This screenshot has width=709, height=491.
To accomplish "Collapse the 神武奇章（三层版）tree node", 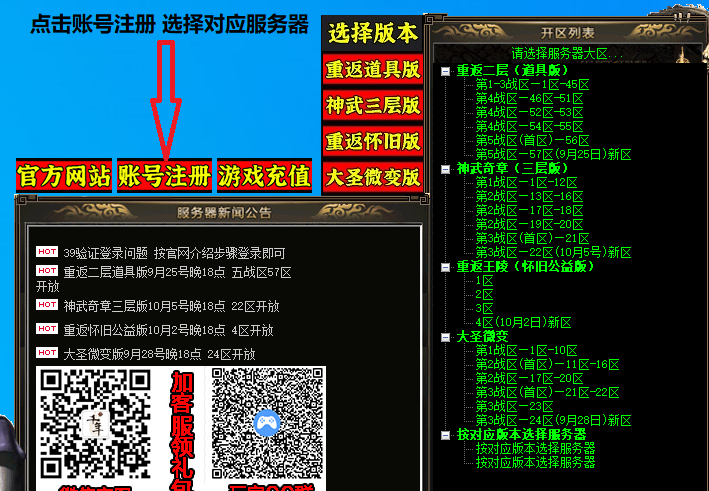I will [445, 169].
